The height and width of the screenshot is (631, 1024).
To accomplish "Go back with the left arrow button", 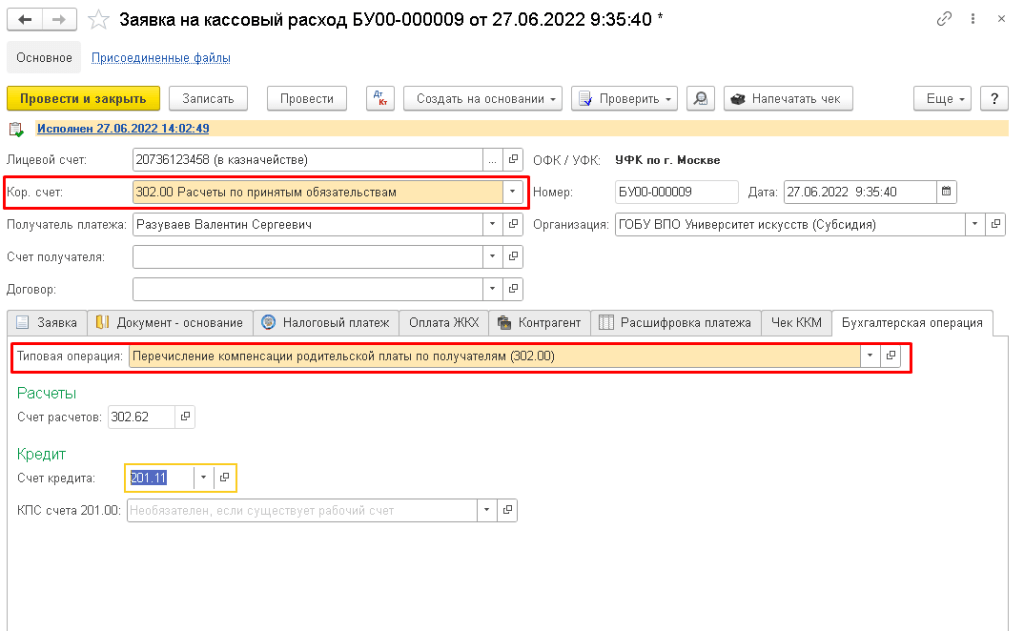I will click(25, 20).
